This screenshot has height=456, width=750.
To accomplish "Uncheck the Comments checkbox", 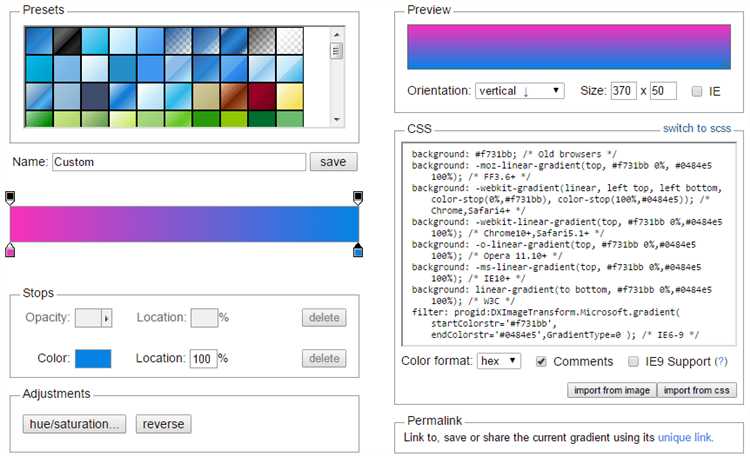I will (x=542, y=361).
